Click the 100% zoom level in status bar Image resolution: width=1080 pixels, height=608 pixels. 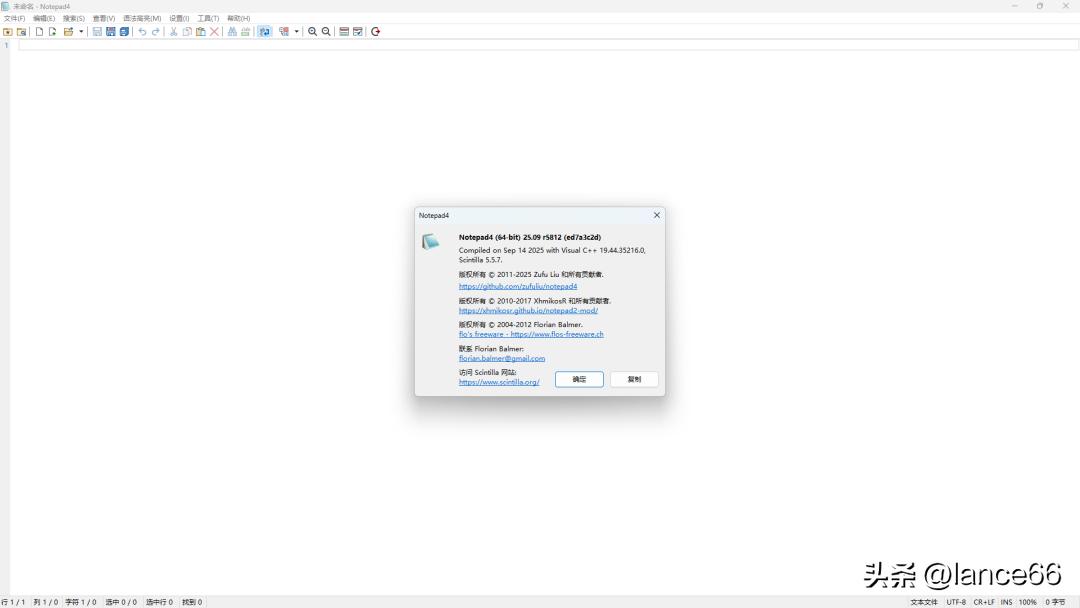1028,602
